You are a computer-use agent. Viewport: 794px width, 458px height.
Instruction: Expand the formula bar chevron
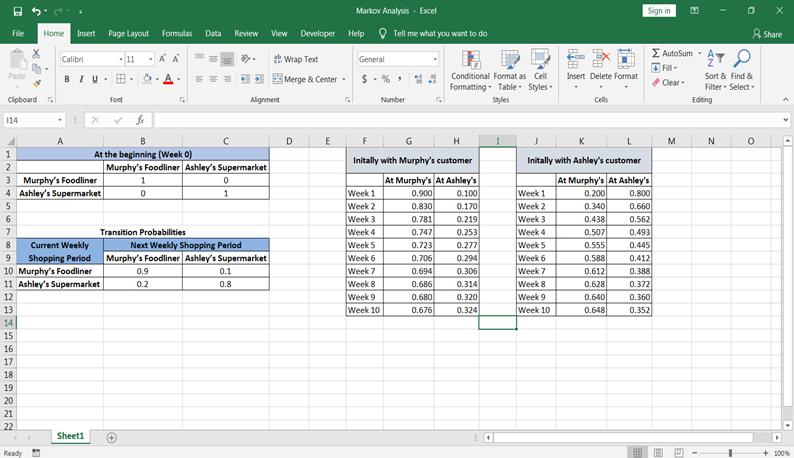coord(785,120)
